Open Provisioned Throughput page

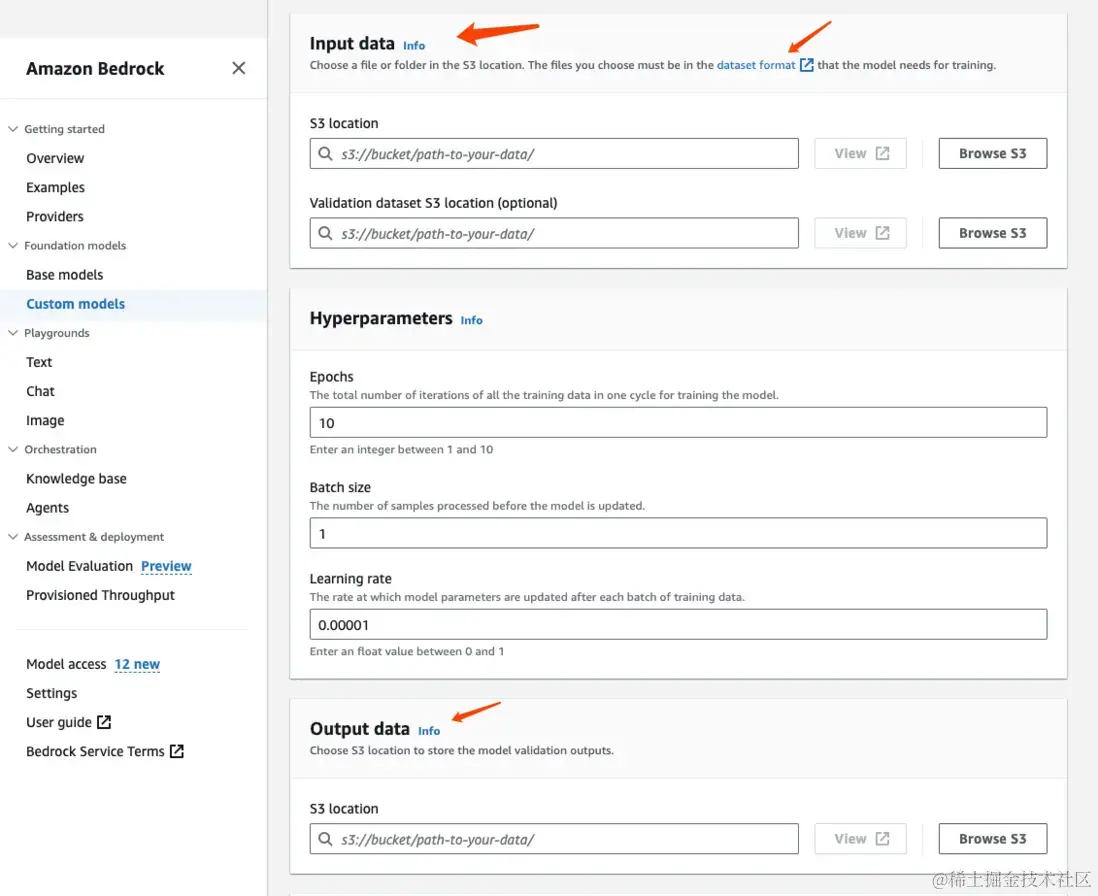(x=100, y=595)
